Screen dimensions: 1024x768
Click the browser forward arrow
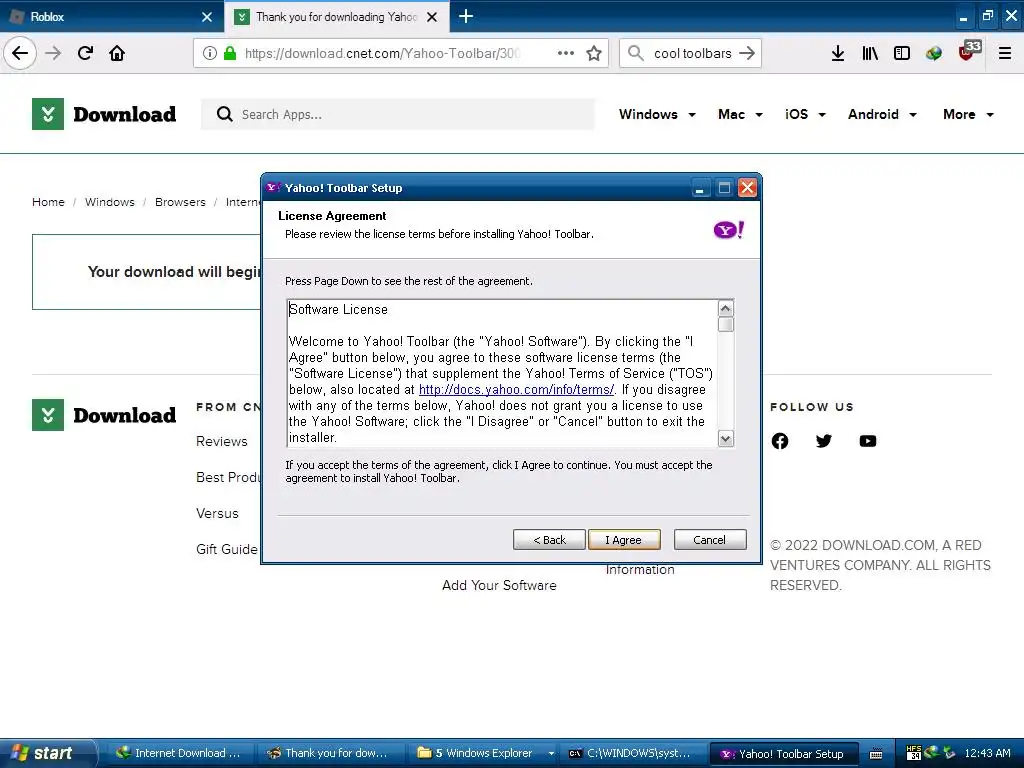[54, 53]
